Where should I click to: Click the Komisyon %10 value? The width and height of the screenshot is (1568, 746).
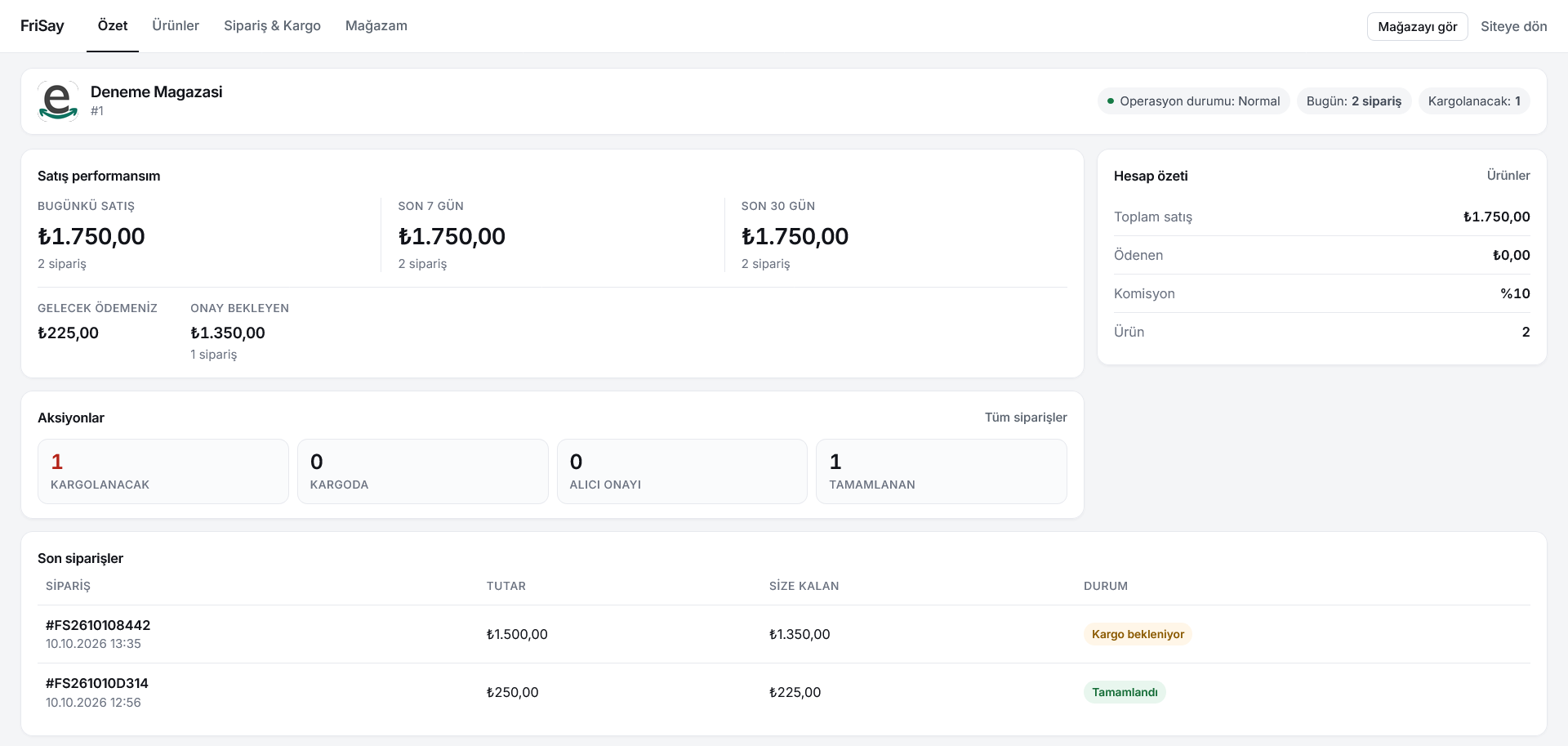click(1515, 293)
